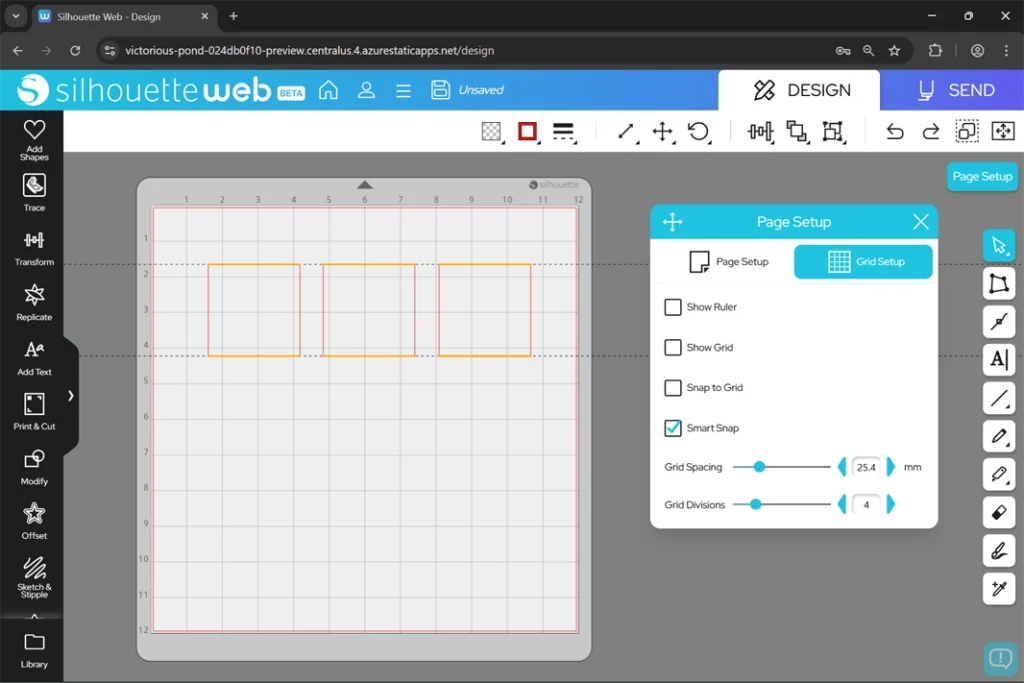Select the Eraser tool on right toolbar
The height and width of the screenshot is (683, 1024).
pos(998,512)
